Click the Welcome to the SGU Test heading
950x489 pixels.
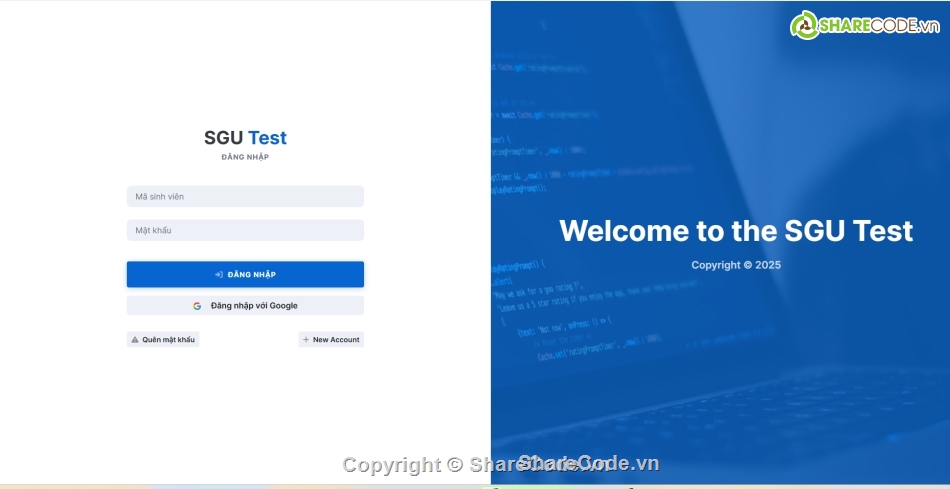pos(735,231)
